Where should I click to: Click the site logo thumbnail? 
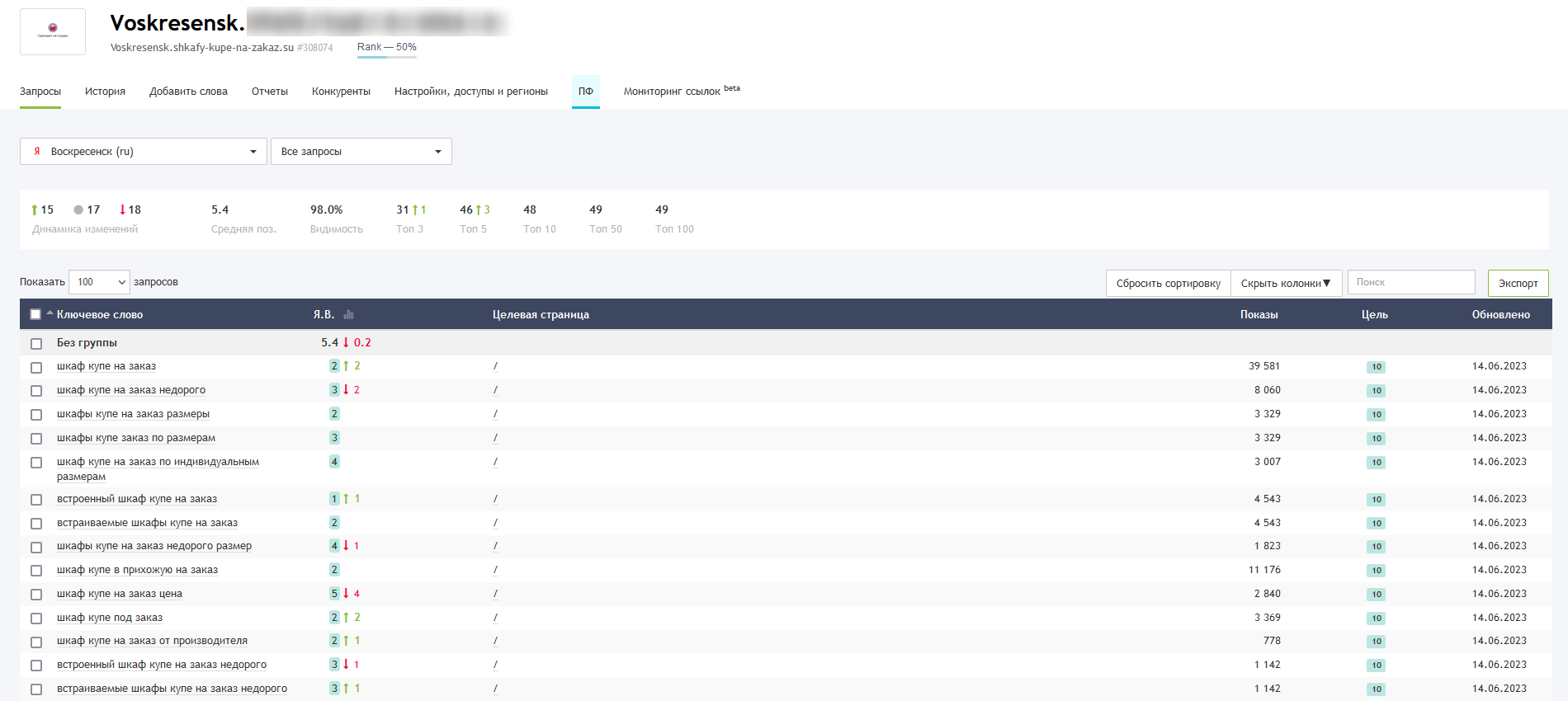point(53,31)
